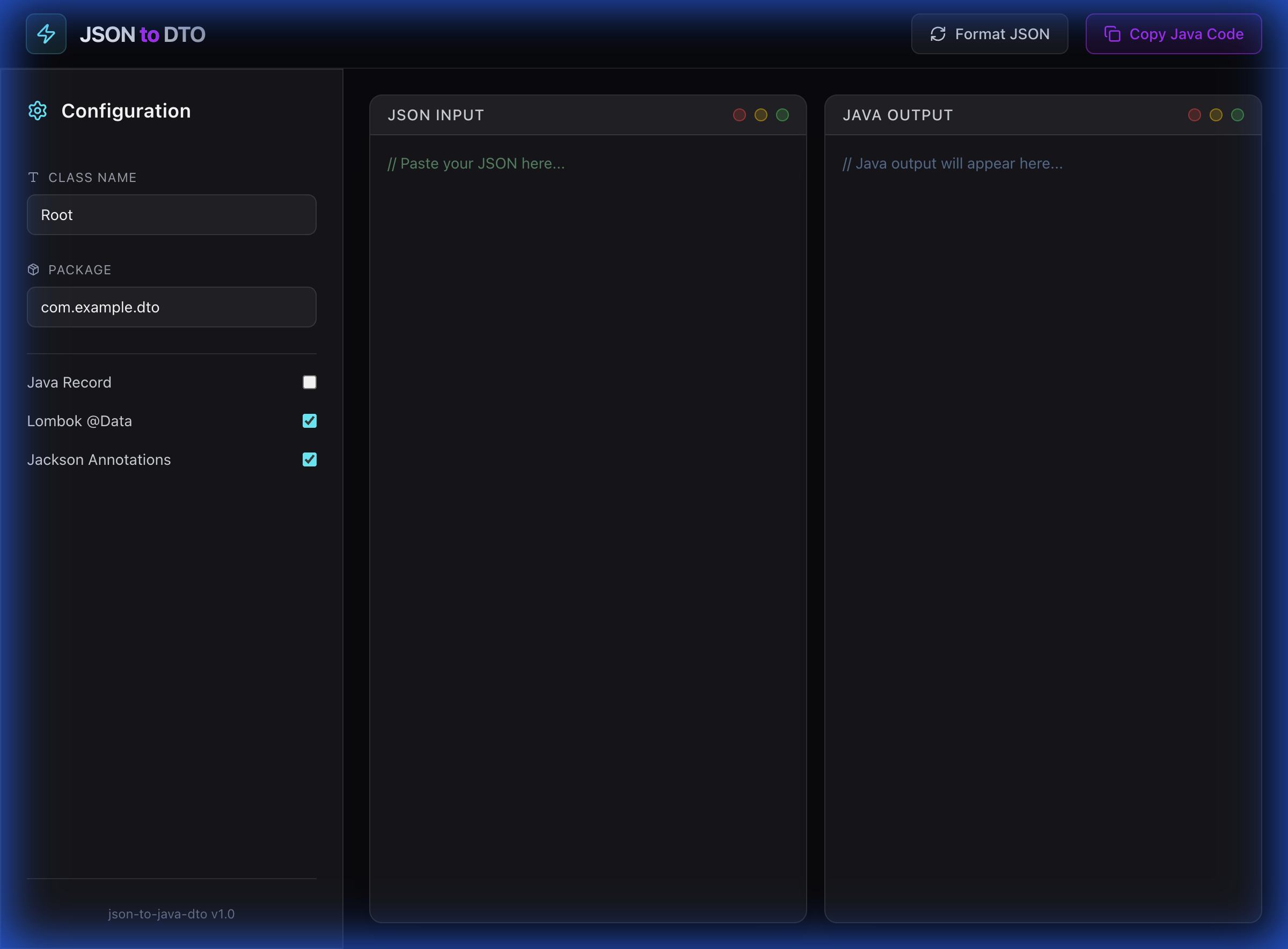
Task: Click the Java output code area
Action: (x=1043, y=517)
